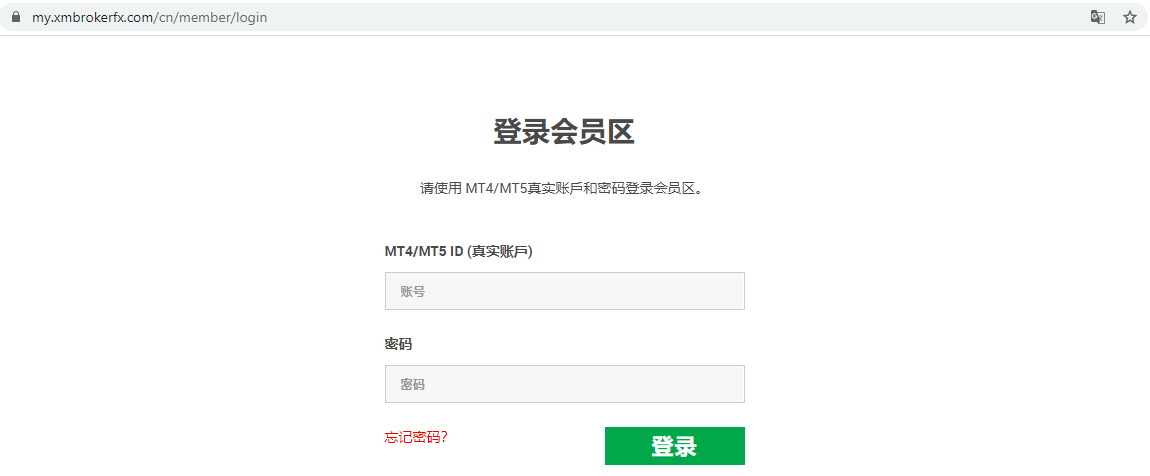1150x476 pixels.
Task: Click the right end of account field
Action: point(730,291)
